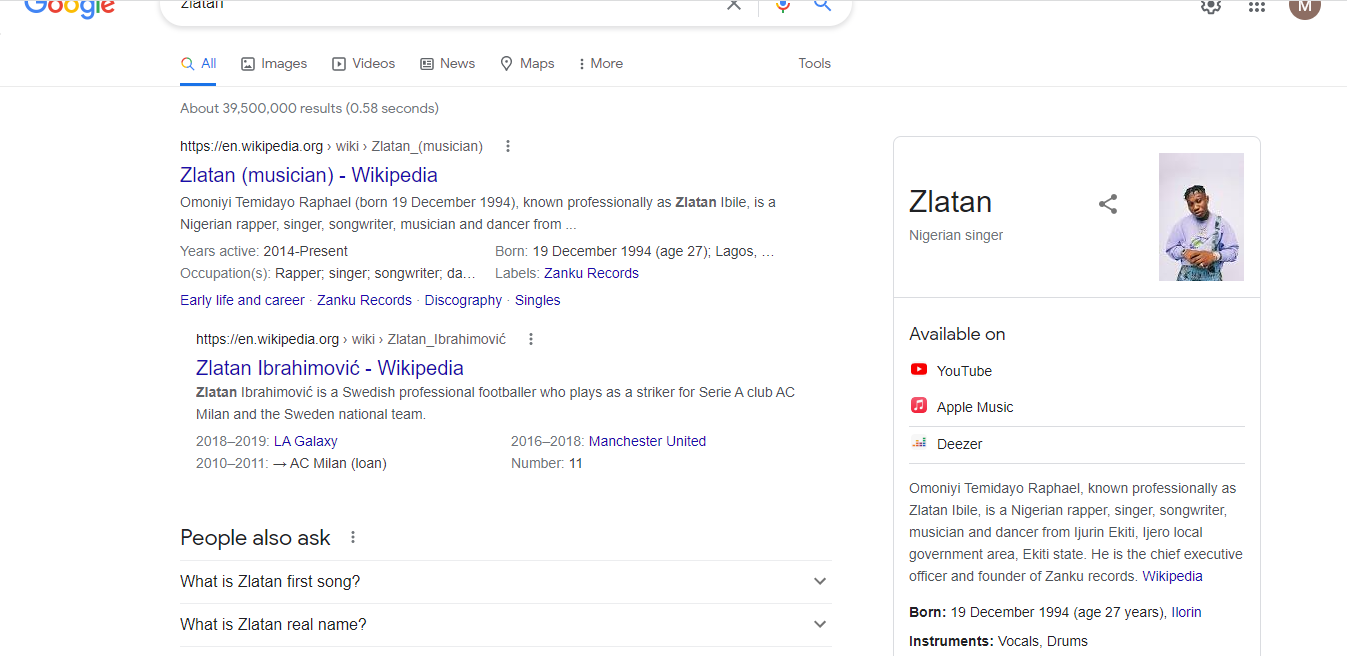Image resolution: width=1347 pixels, height=656 pixels.
Task: Open the Wikipedia link in the knowledge panel
Action: coord(1172,575)
